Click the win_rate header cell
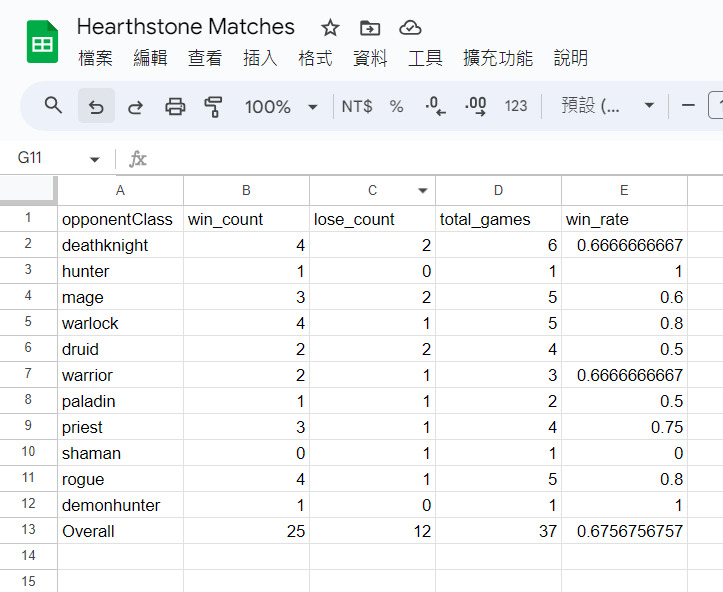Viewport: 723px width, 592px height. click(x=624, y=219)
